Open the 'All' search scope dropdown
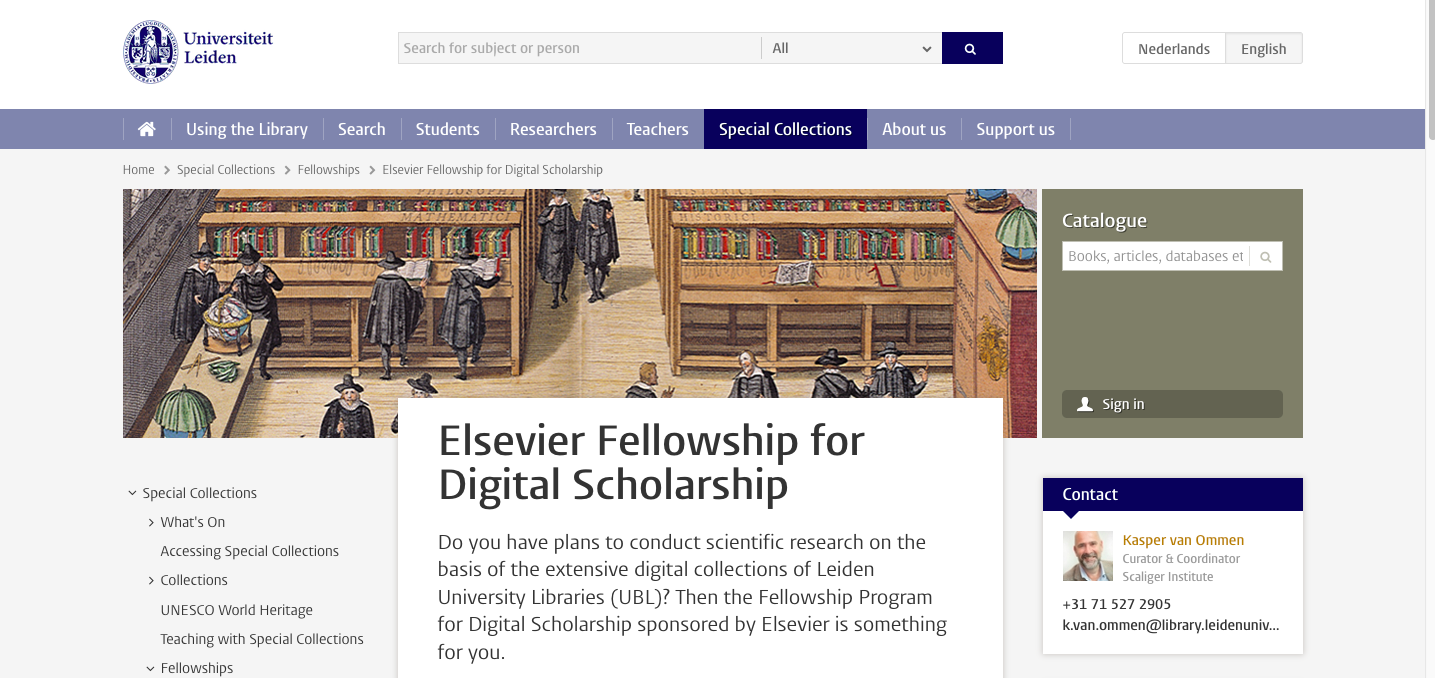This screenshot has width=1435, height=678. pos(851,48)
